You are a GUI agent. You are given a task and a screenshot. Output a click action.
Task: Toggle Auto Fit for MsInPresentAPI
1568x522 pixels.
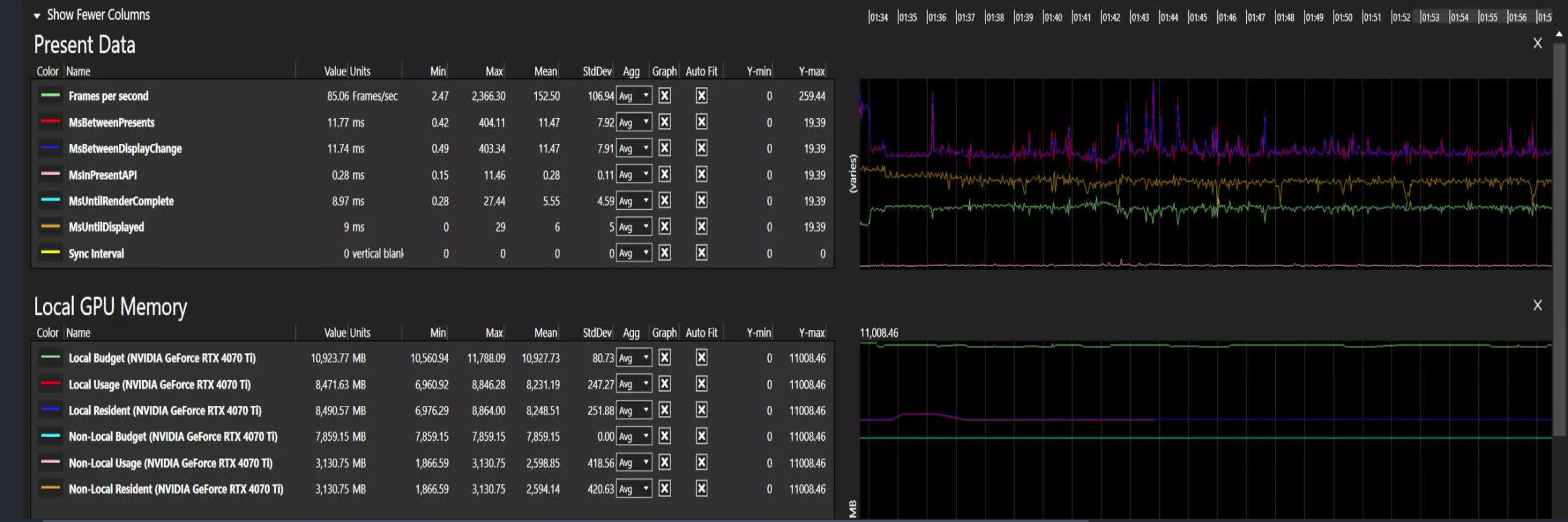pyautogui.click(x=701, y=174)
